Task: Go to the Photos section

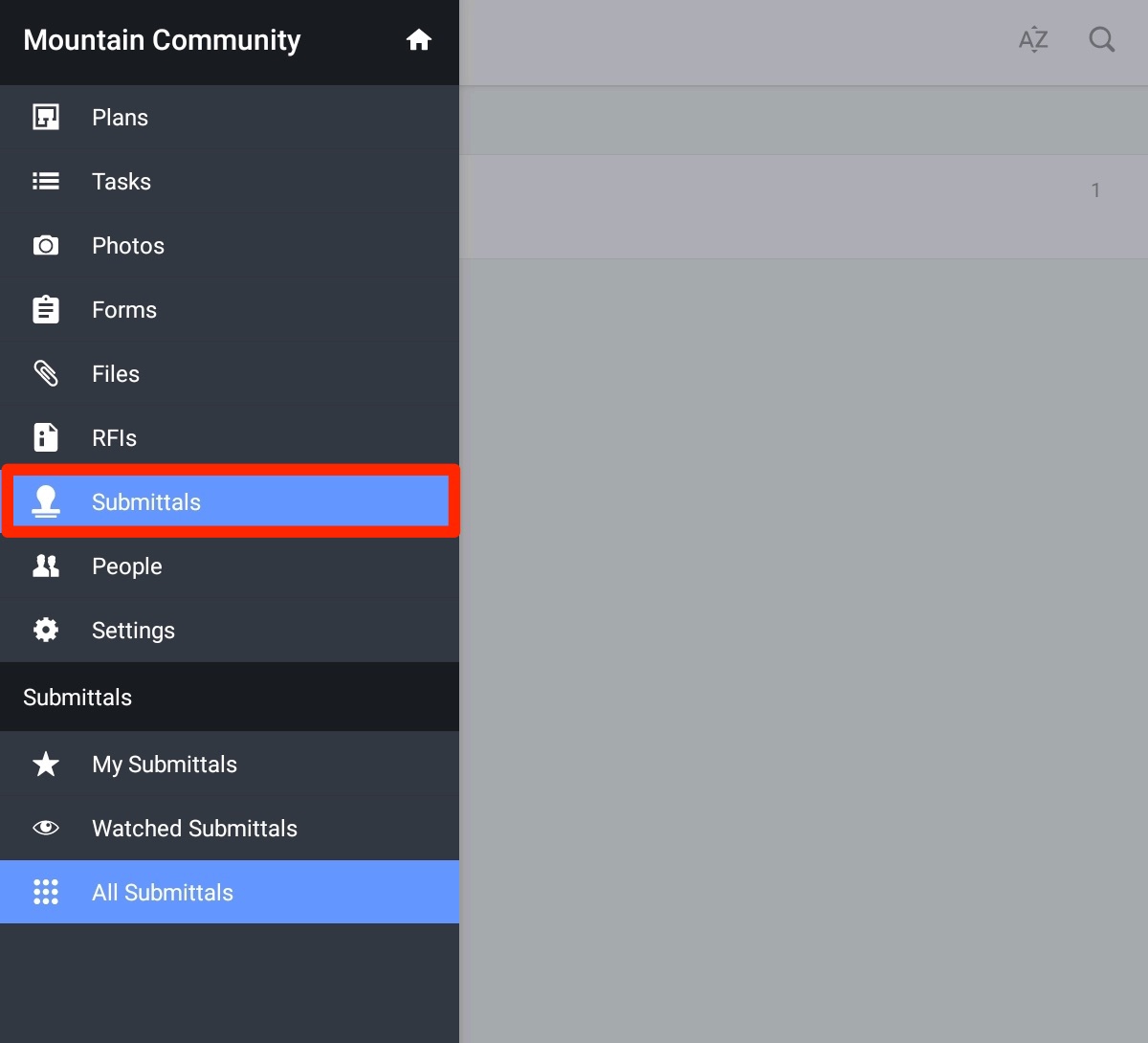Action: pyautogui.click(x=128, y=246)
